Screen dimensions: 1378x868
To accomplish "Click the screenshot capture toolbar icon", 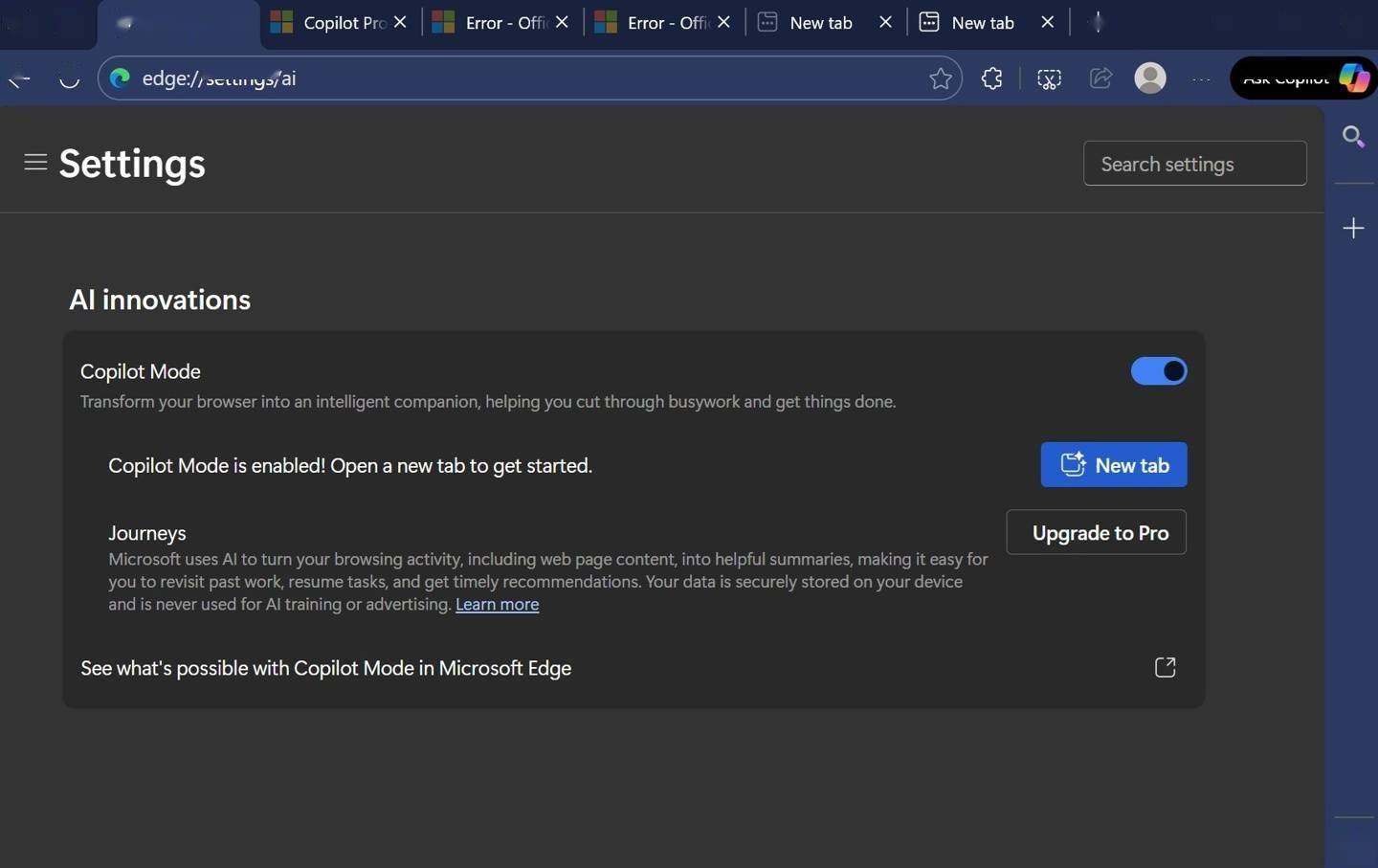I will (1049, 78).
